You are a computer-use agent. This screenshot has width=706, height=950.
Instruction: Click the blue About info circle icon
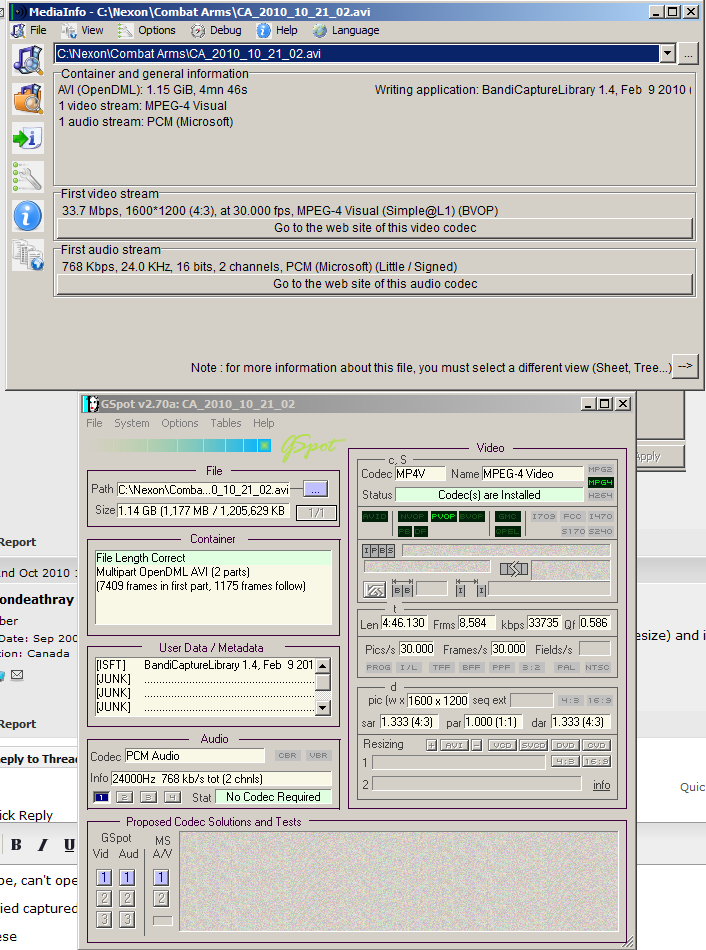28,216
